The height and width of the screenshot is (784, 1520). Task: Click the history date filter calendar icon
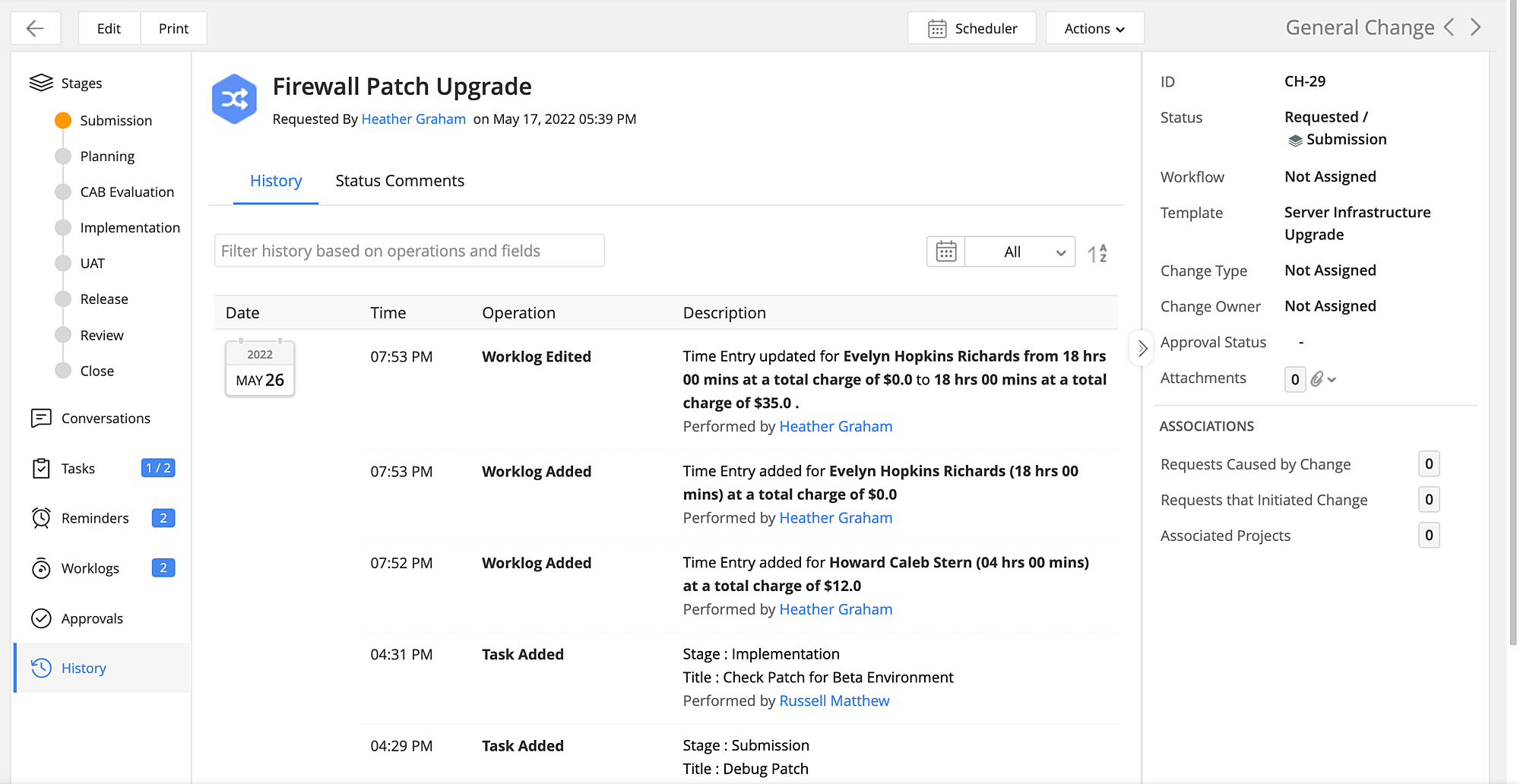coord(945,251)
